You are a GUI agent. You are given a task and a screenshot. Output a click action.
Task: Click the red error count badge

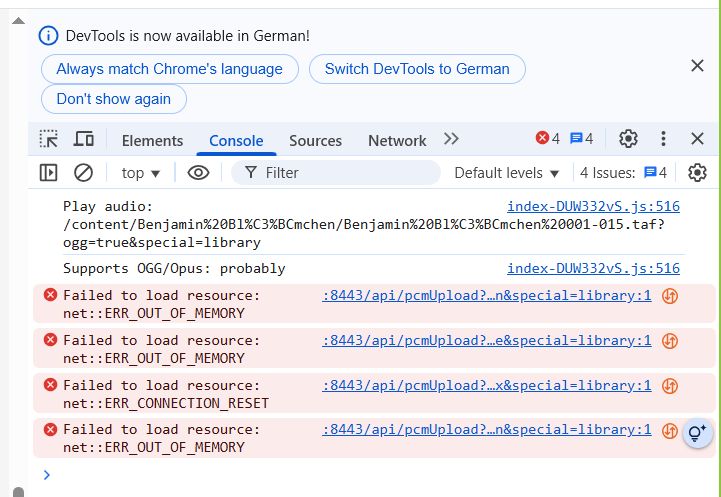tap(548, 138)
